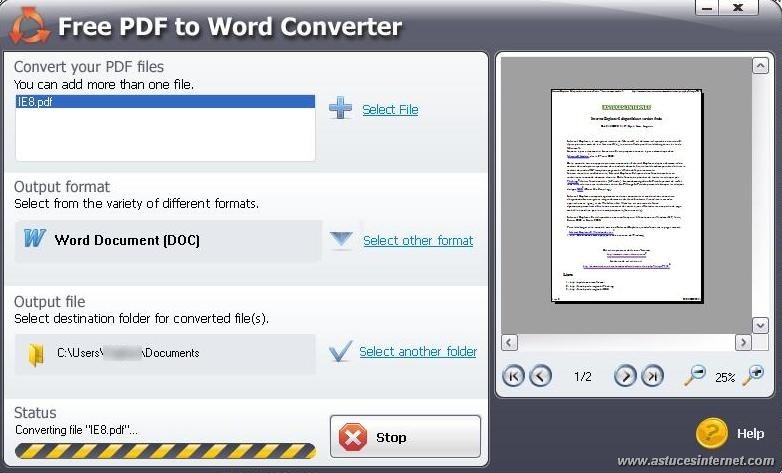Click the PDF page preview thumbnail
Screen dimensions: 782x473
click(x=626, y=195)
